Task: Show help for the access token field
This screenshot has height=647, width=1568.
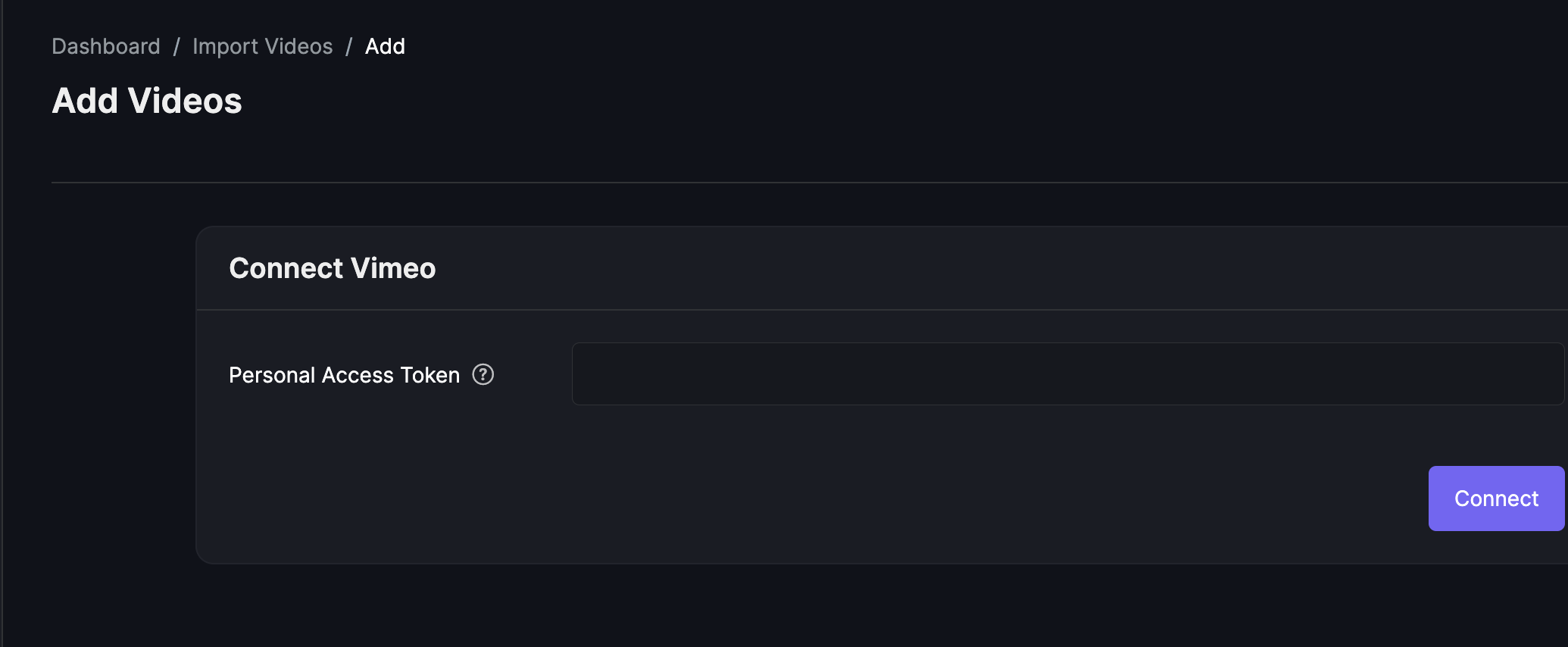Action: [483, 374]
